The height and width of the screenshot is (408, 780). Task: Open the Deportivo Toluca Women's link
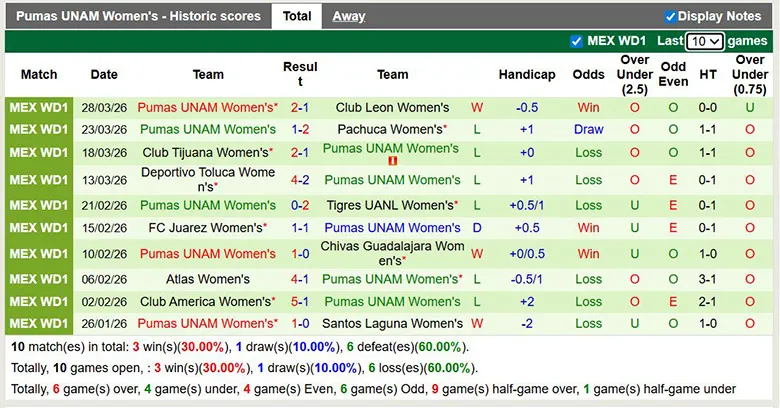(x=208, y=180)
